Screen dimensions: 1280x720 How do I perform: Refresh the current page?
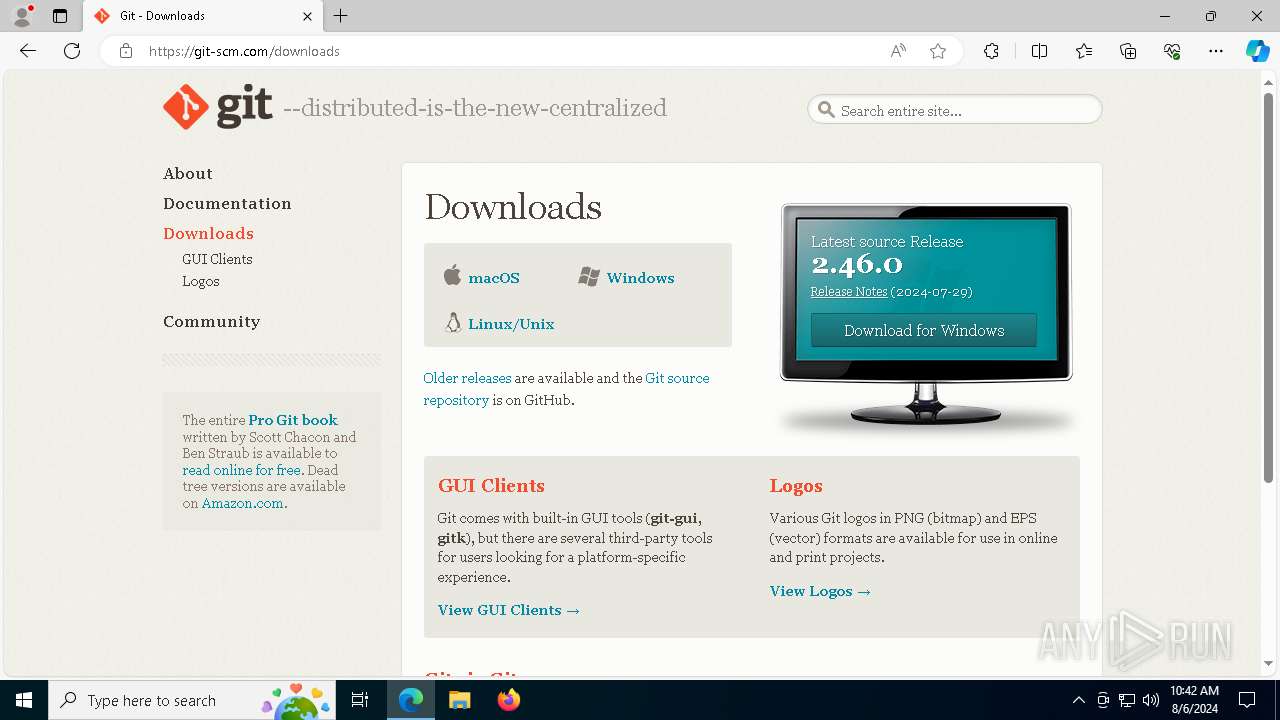[x=72, y=51]
